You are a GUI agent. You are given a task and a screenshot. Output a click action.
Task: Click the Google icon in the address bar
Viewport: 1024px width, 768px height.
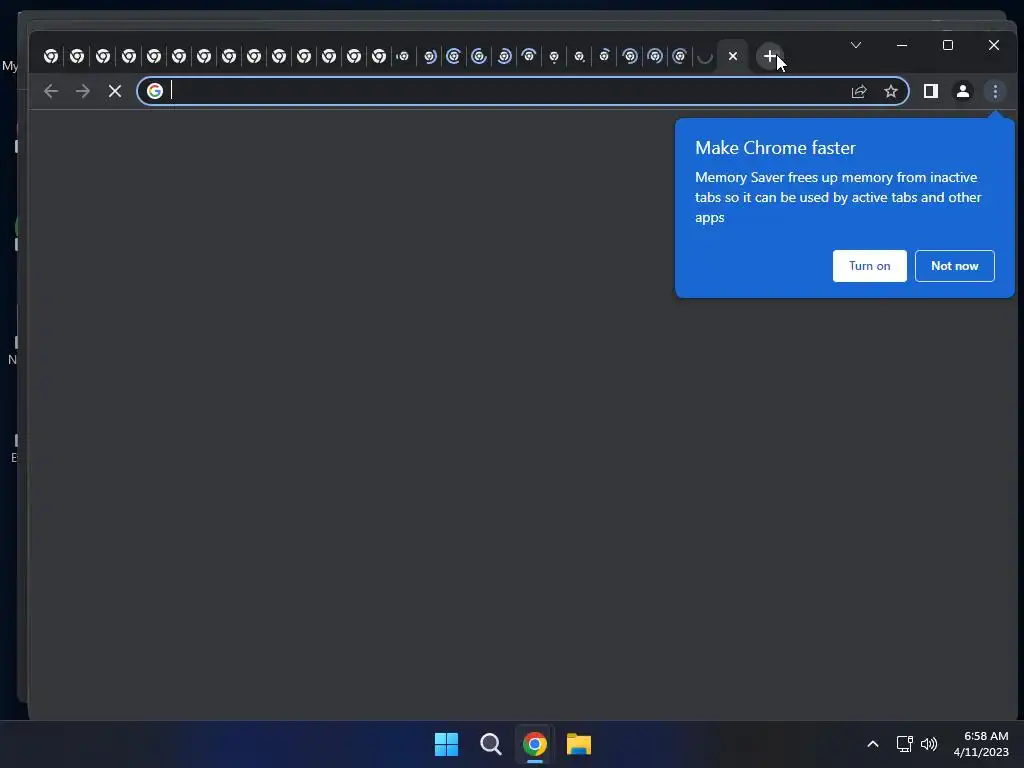[155, 91]
